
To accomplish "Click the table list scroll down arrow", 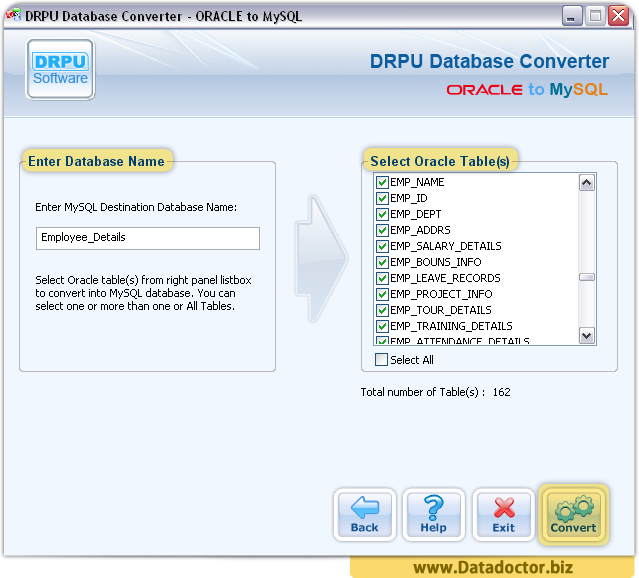I will [x=586, y=336].
